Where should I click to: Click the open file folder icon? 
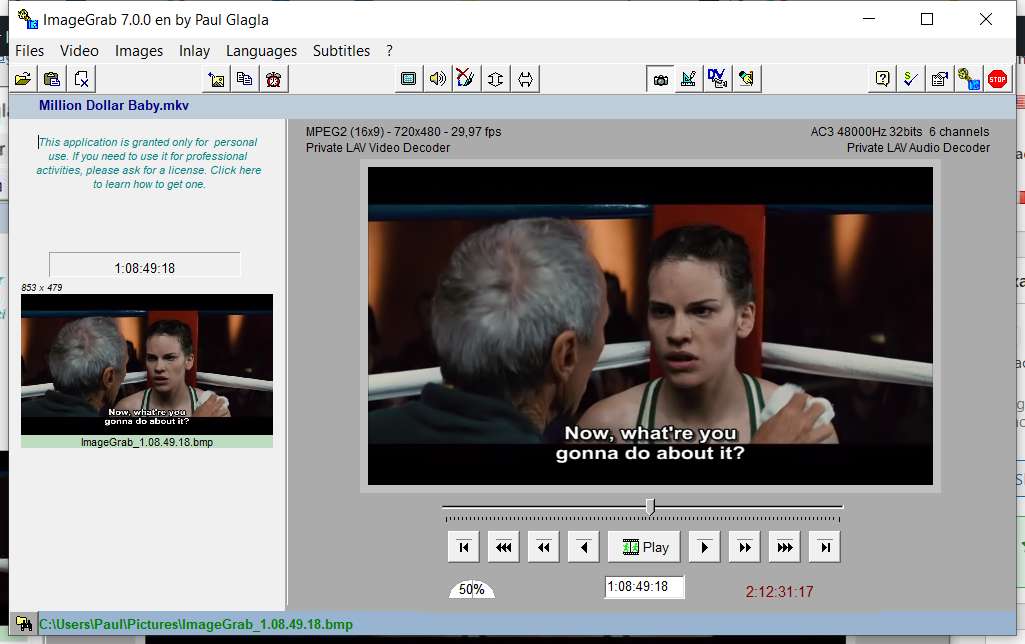[22, 79]
